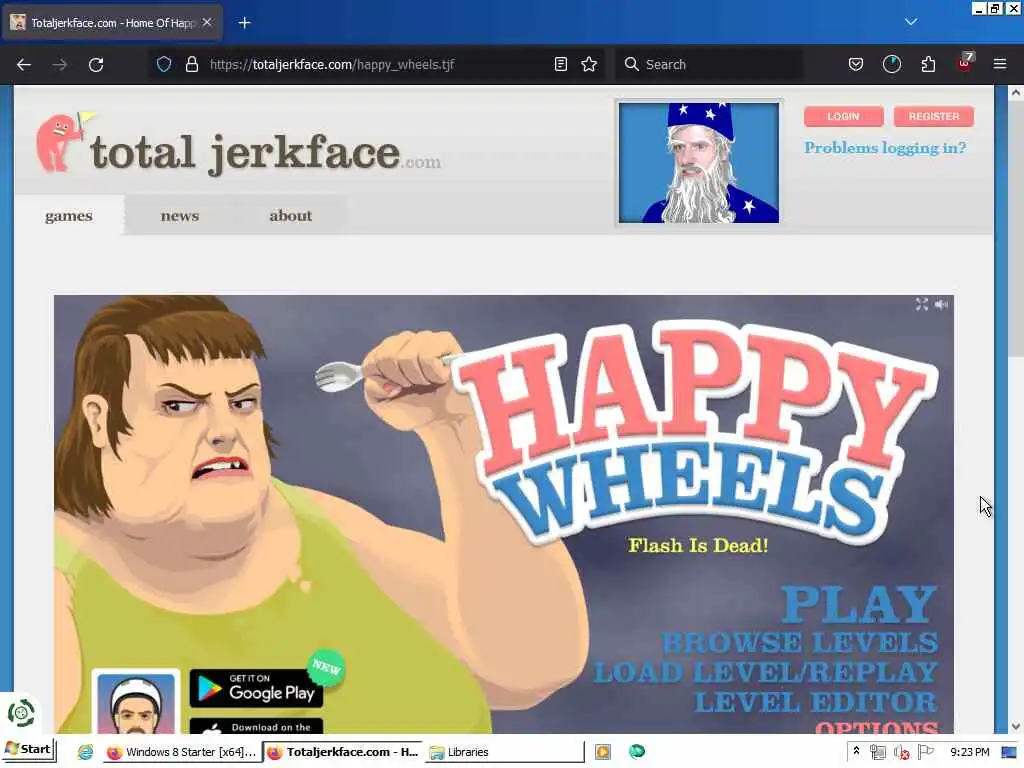Click the vertical scrollbar thumb

[1016, 229]
